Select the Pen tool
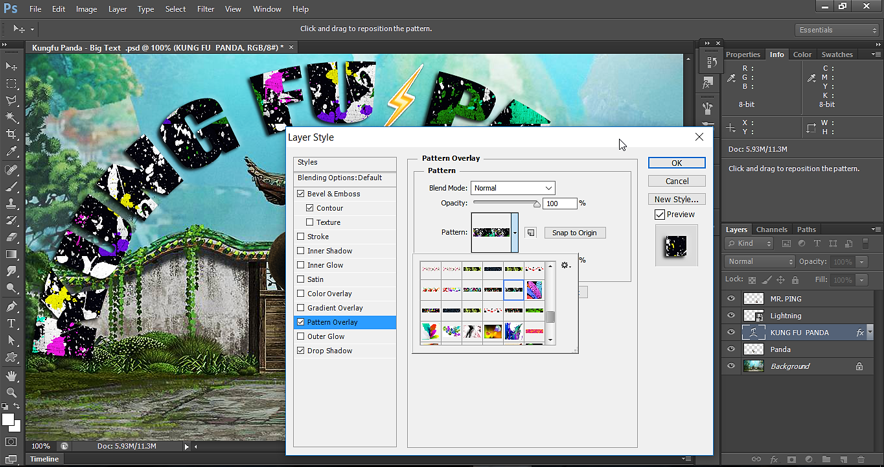 click(11, 307)
